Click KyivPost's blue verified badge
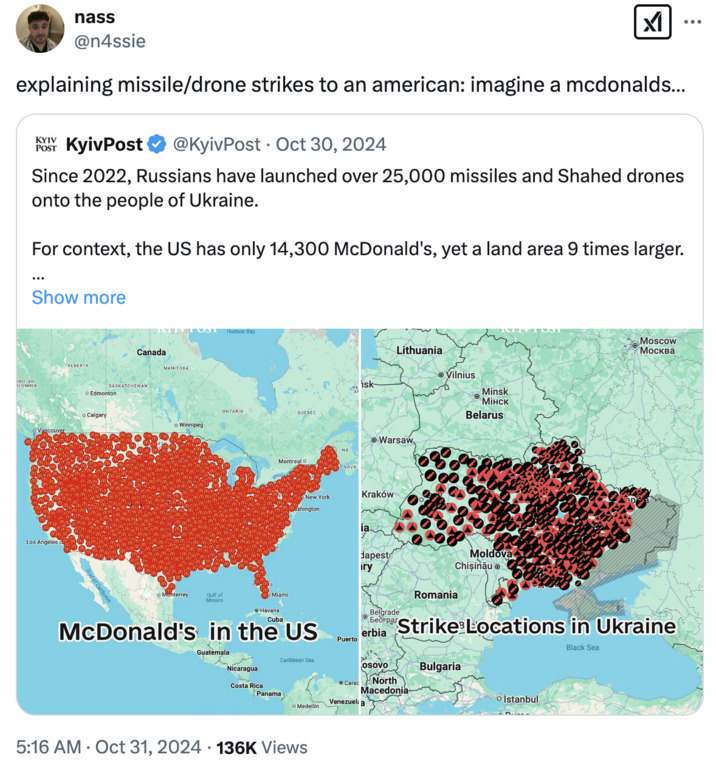 [157, 145]
